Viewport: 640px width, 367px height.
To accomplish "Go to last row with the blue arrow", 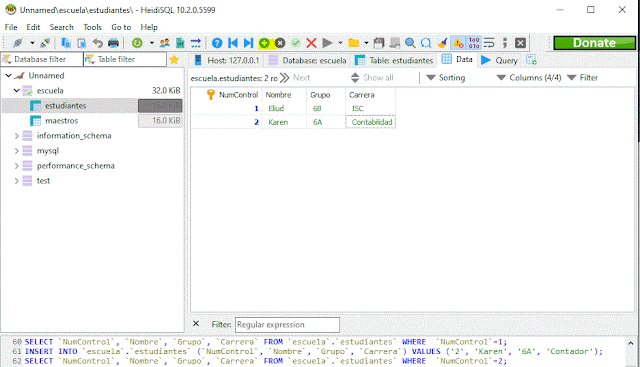I will click(248, 43).
